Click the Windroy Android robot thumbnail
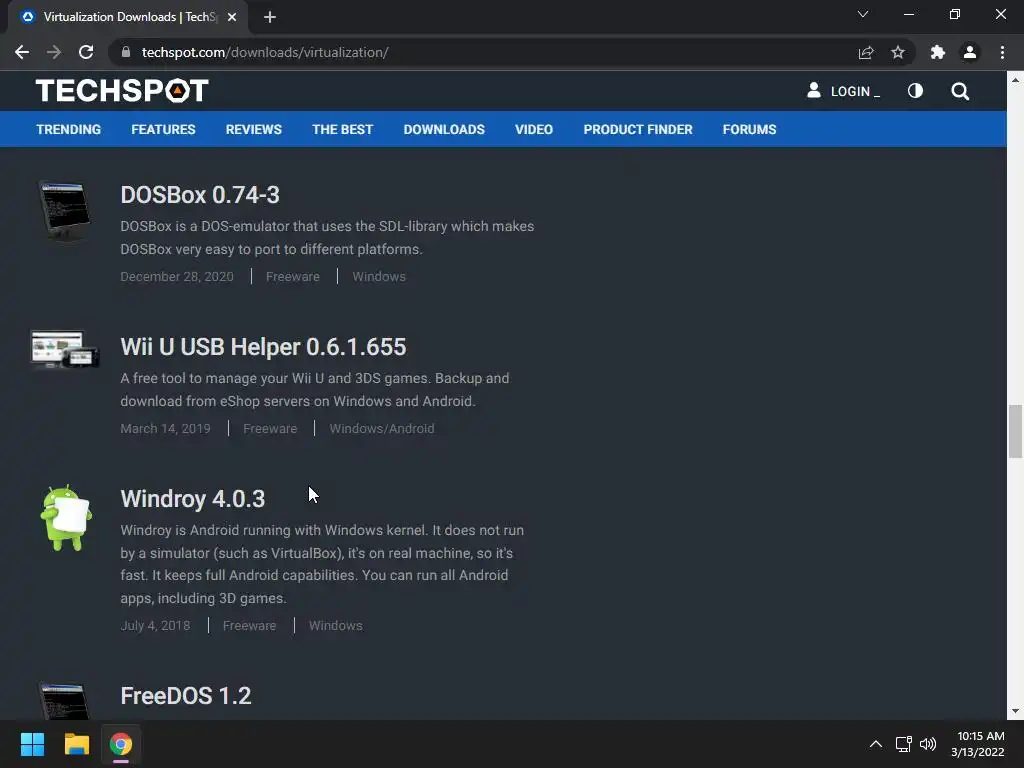The width and height of the screenshot is (1024, 768). pos(65,518)
